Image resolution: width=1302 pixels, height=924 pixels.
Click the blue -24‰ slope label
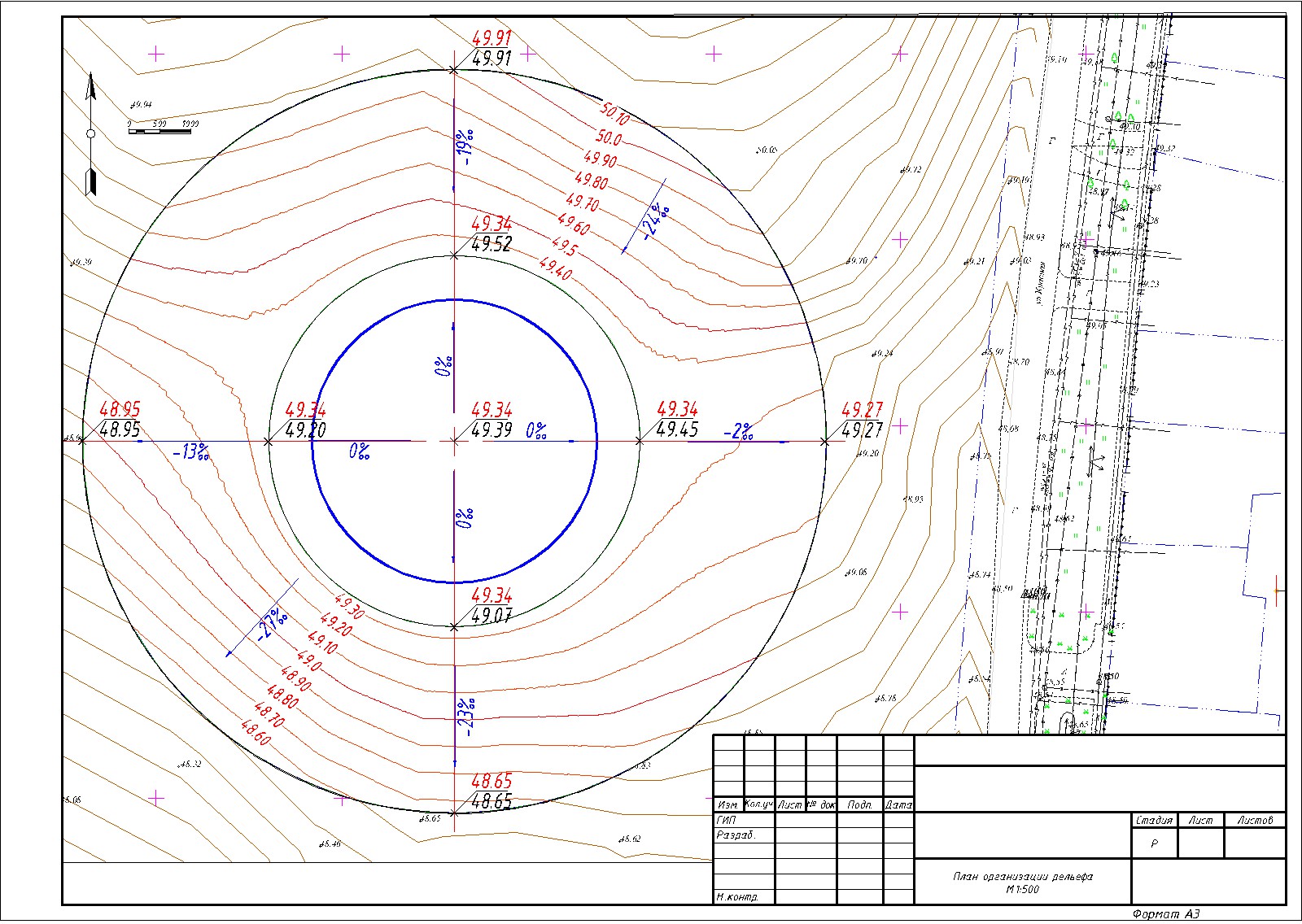(655, 222)
